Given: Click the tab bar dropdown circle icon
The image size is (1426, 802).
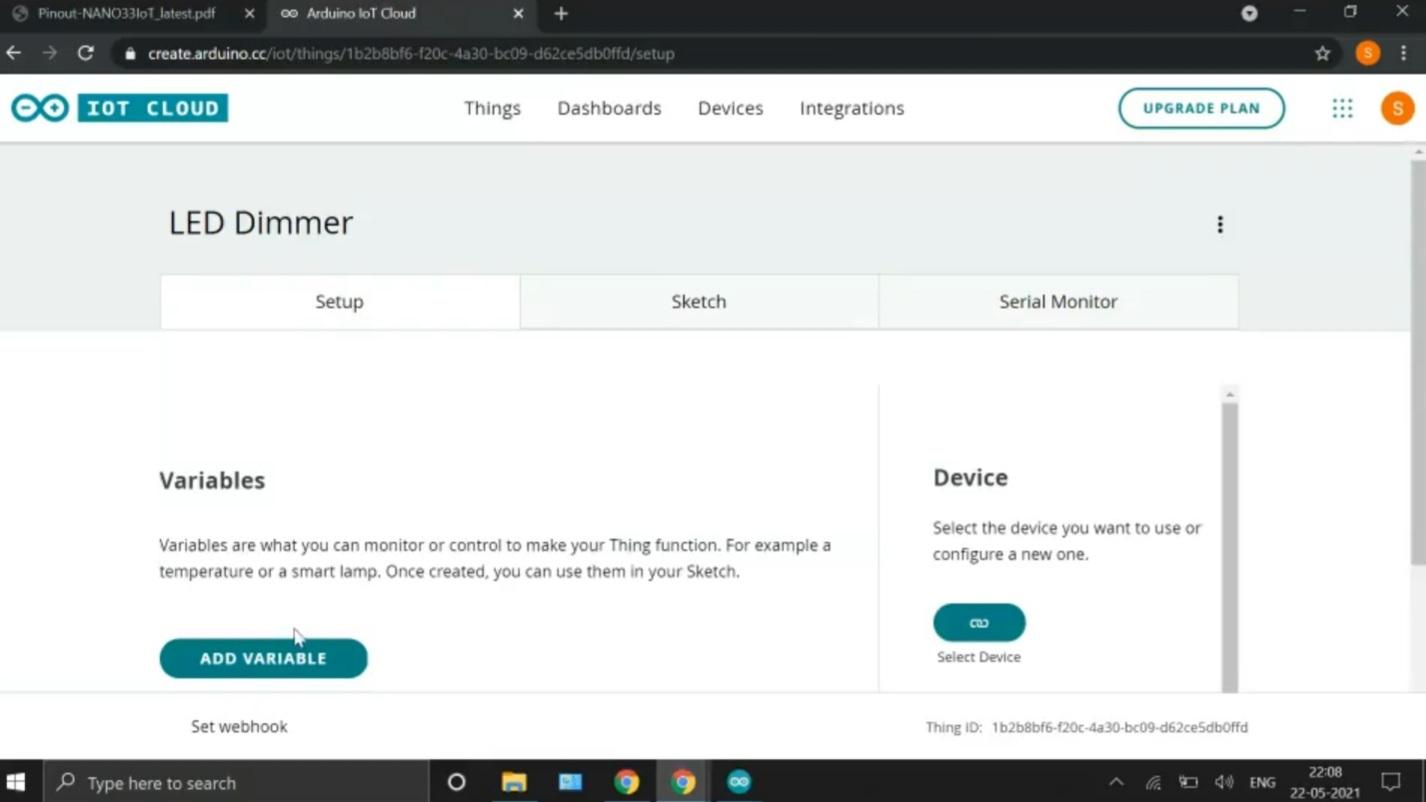Looking at the screenshot, I should coord(1249,13).
